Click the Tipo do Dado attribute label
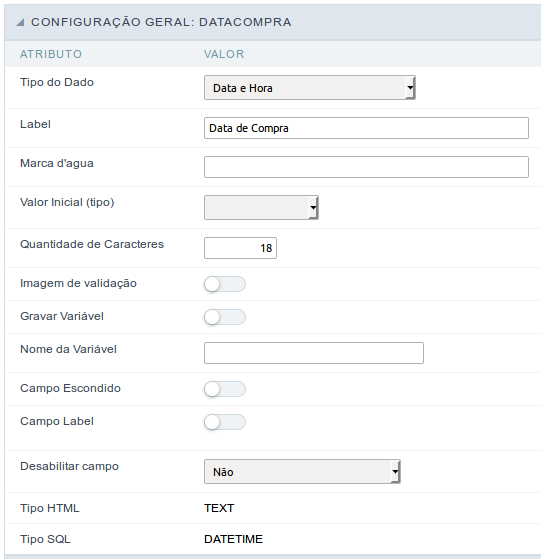 (x=57, y=82)
